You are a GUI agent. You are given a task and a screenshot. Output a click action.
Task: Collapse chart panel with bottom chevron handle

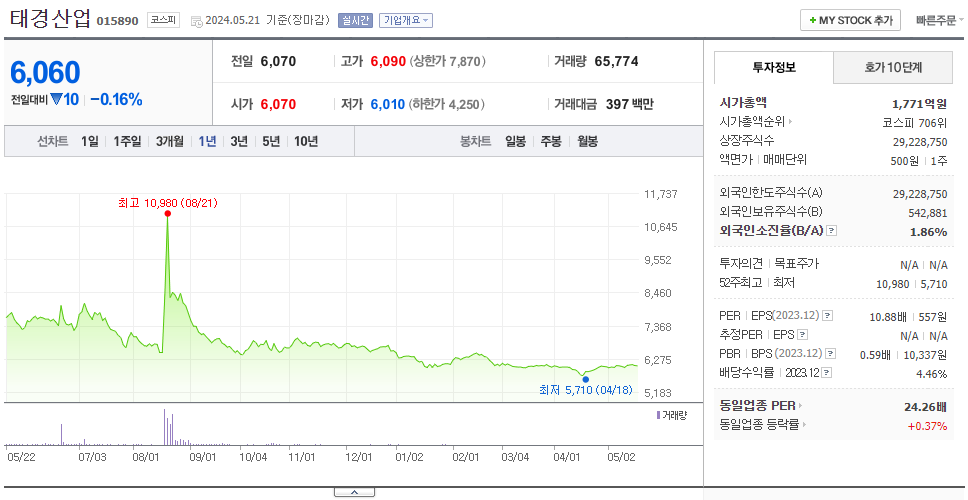[354, 492]
